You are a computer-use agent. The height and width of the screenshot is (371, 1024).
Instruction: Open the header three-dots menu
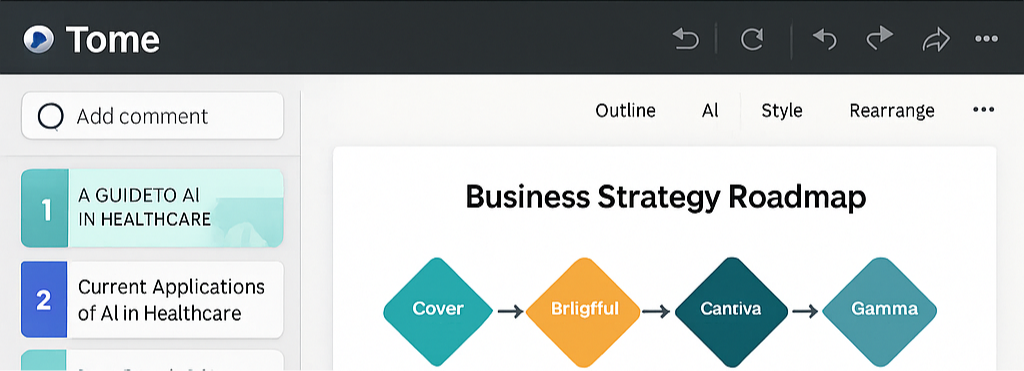pyautogui.click(x=986, y=39)
